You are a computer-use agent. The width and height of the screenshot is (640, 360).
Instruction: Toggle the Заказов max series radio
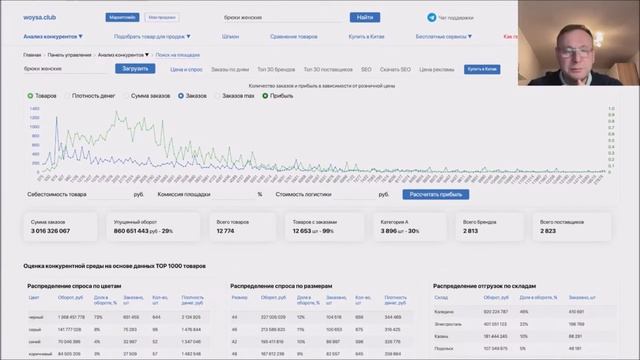click(217, 96)
